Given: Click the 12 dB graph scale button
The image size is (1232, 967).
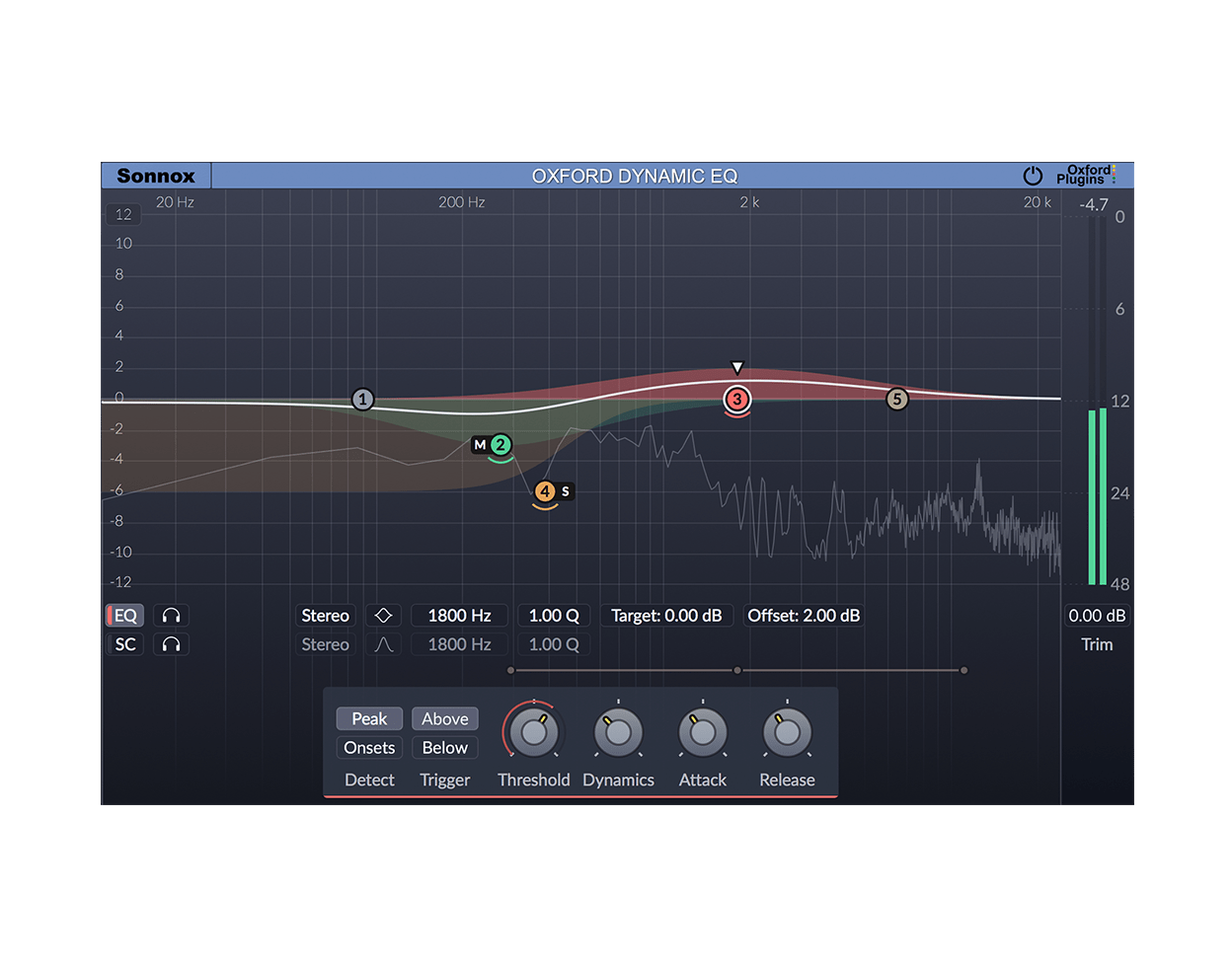Looking at the screenshot, I should [x=123, y=214].
